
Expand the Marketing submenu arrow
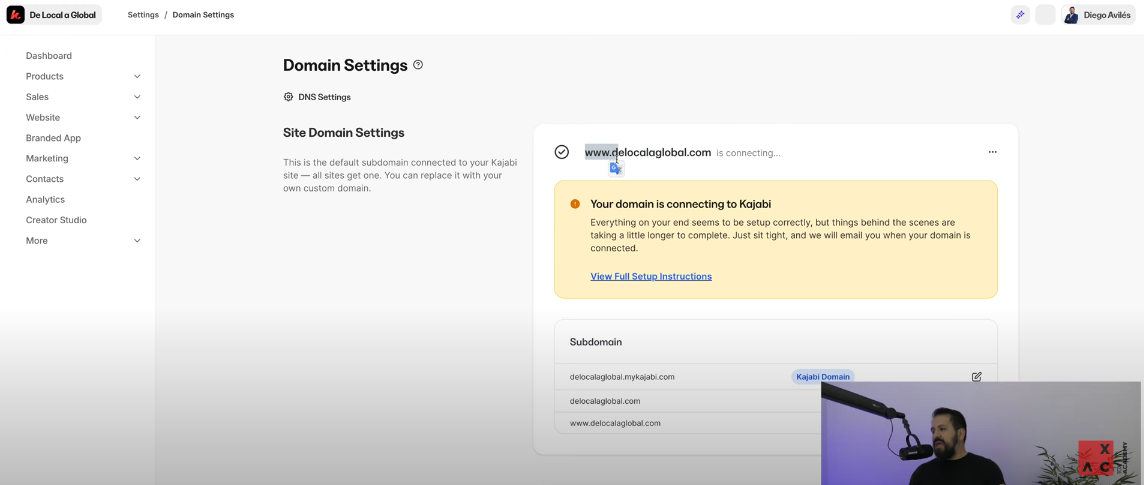[x=137, y=159]
